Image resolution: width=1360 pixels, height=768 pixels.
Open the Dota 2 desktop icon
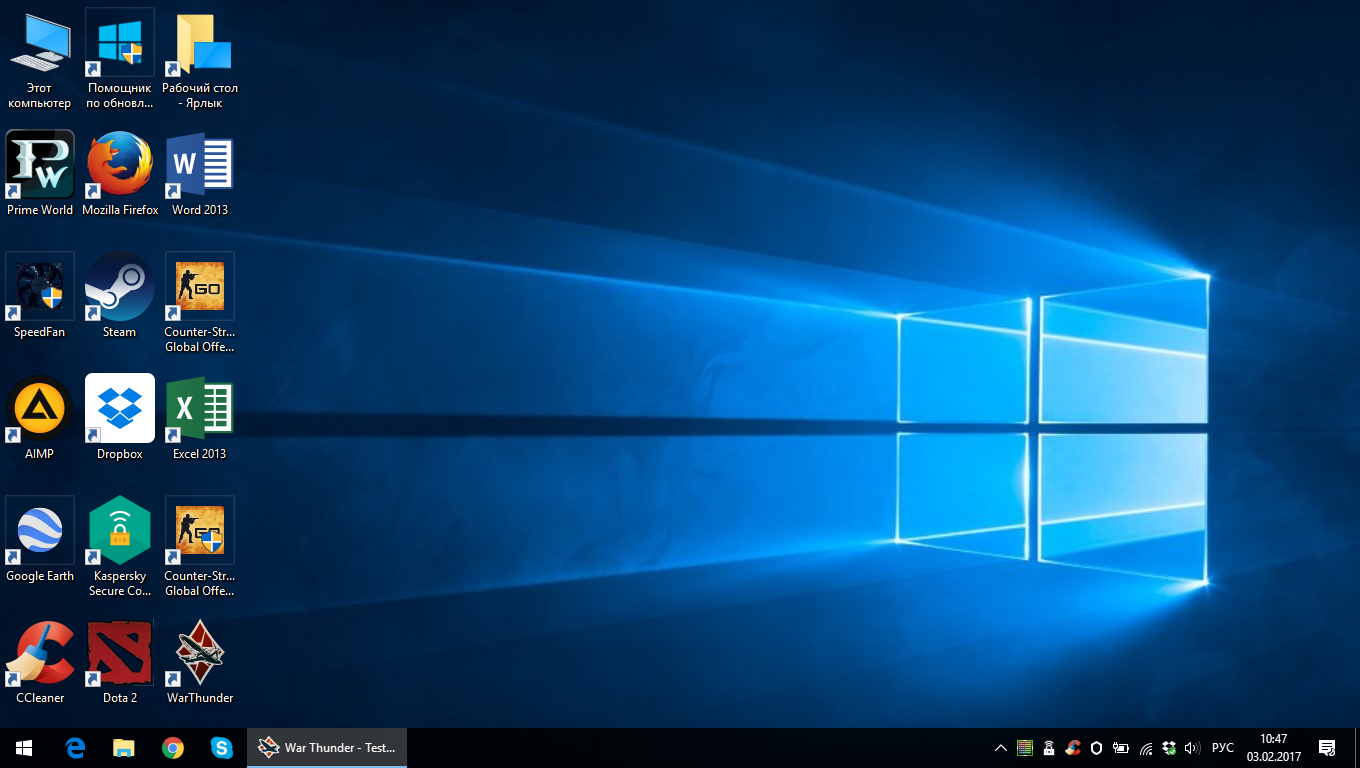[x=120, y=653]
